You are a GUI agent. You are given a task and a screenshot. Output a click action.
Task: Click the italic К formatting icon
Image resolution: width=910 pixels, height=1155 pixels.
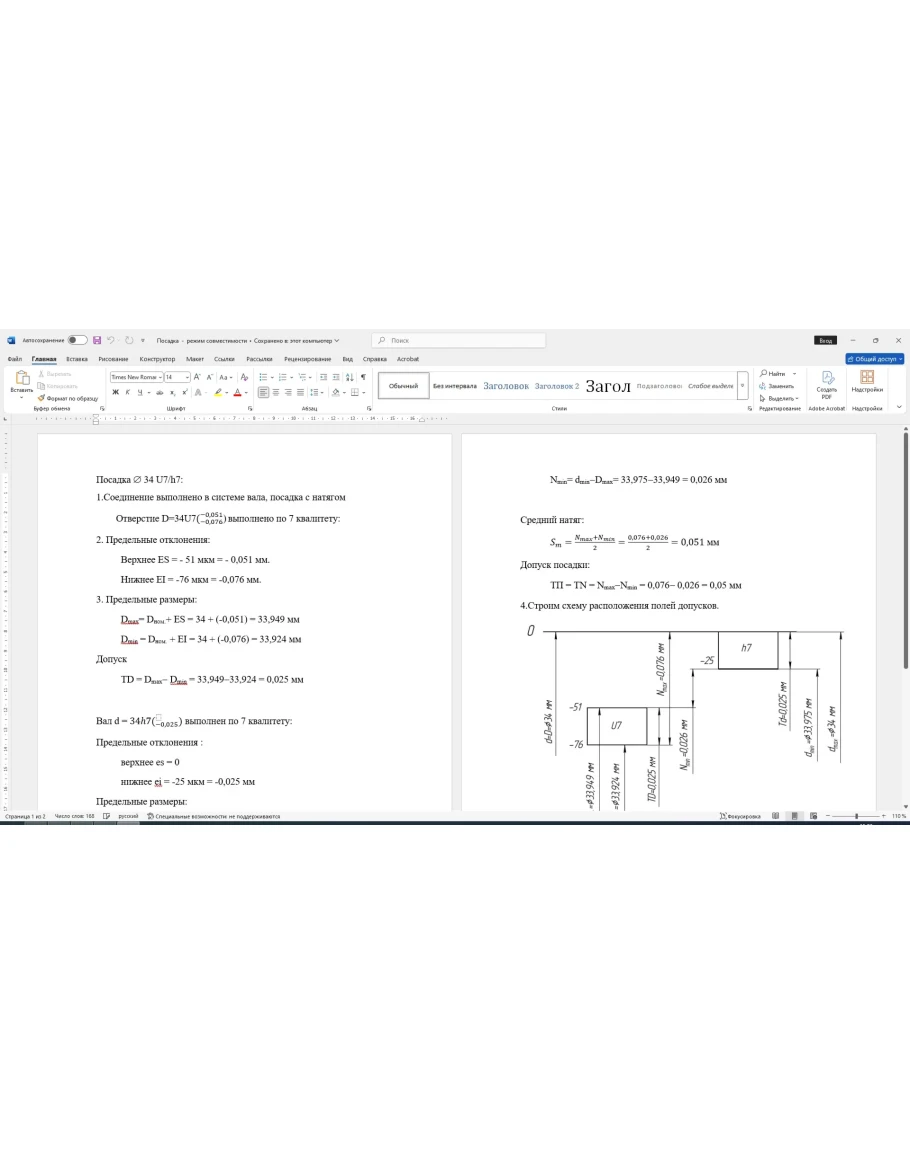pyautogui.click(x=127, y=392)
